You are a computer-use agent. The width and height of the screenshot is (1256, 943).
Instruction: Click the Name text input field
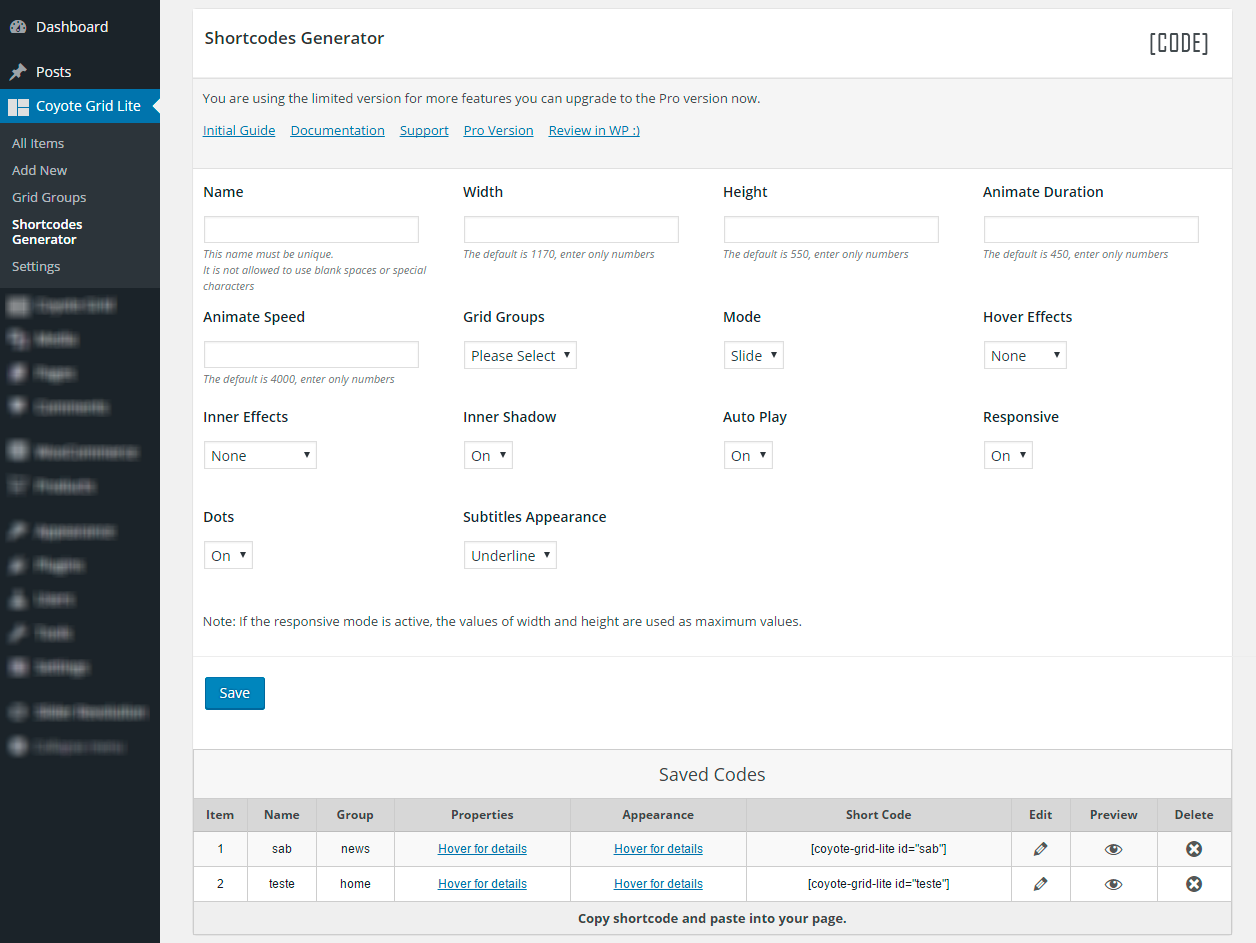(311, 230)
